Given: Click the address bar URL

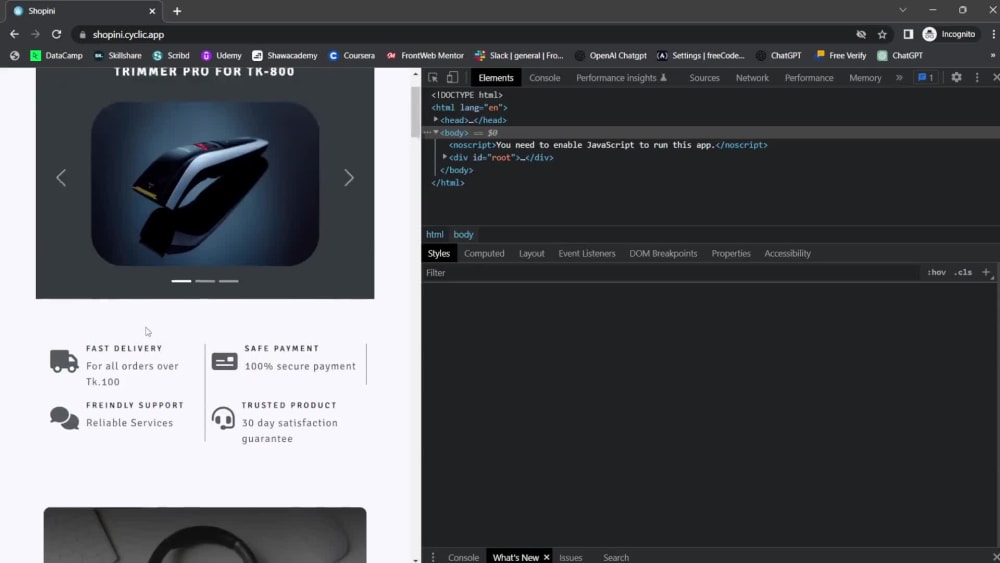Looking at the screenshot, I should point(128,34).
